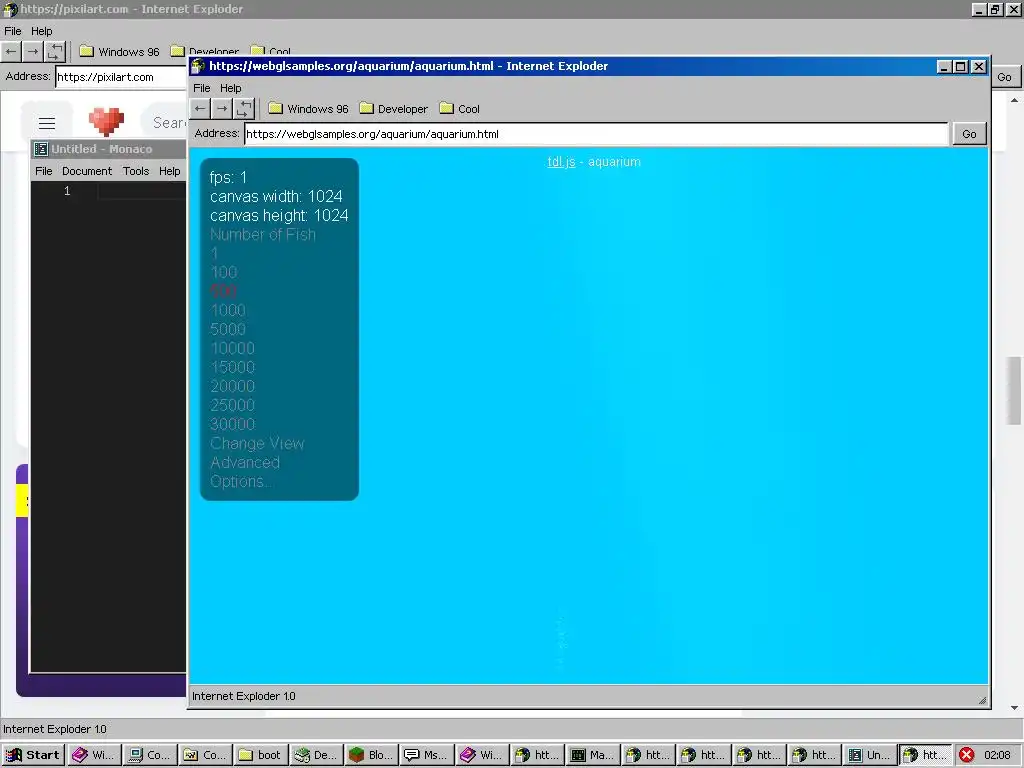Set number of fish to 10000

coord(232,348)
